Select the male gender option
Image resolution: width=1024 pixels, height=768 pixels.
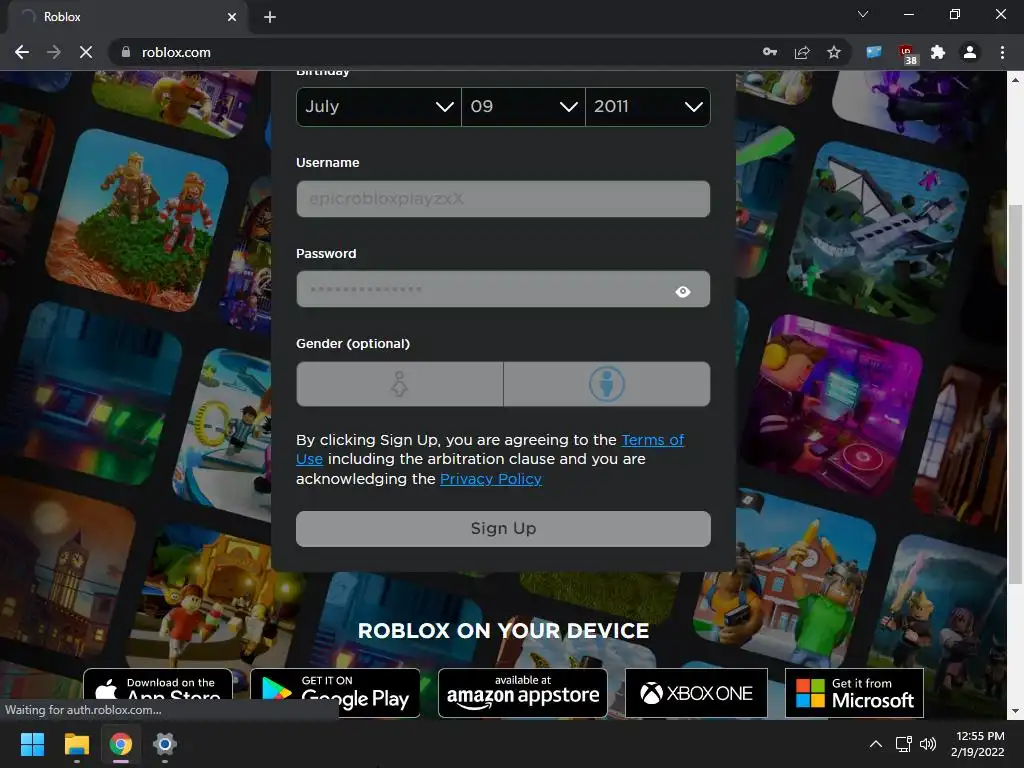[607, 384]
